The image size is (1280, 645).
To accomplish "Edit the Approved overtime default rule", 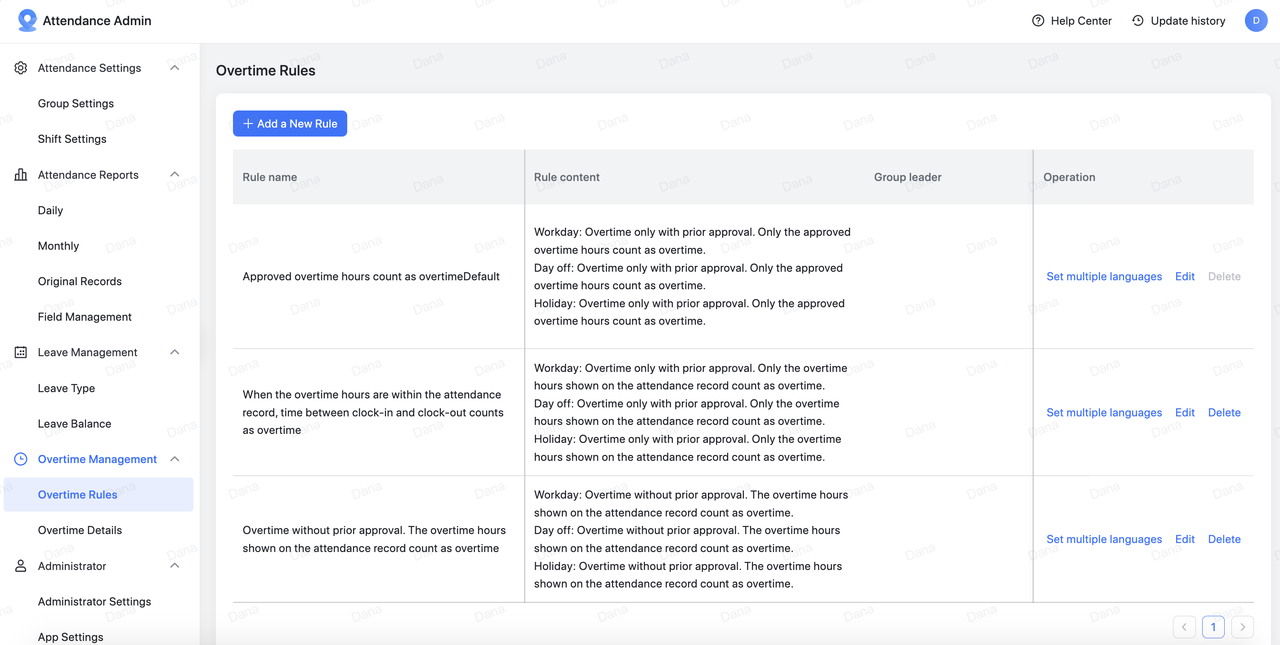I will coord(1185,277).
